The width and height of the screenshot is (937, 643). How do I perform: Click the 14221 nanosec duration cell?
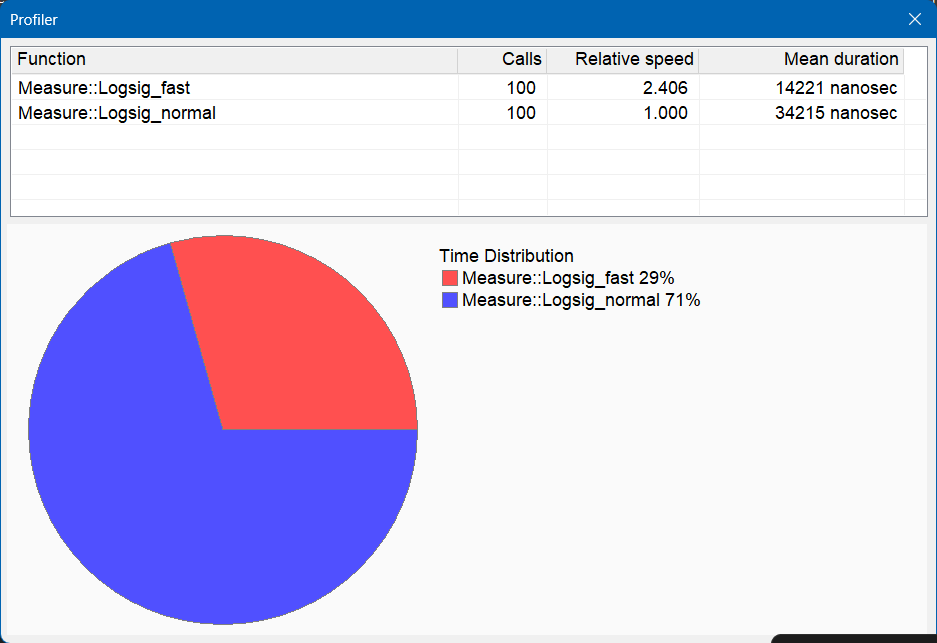(x=836, y=88)
